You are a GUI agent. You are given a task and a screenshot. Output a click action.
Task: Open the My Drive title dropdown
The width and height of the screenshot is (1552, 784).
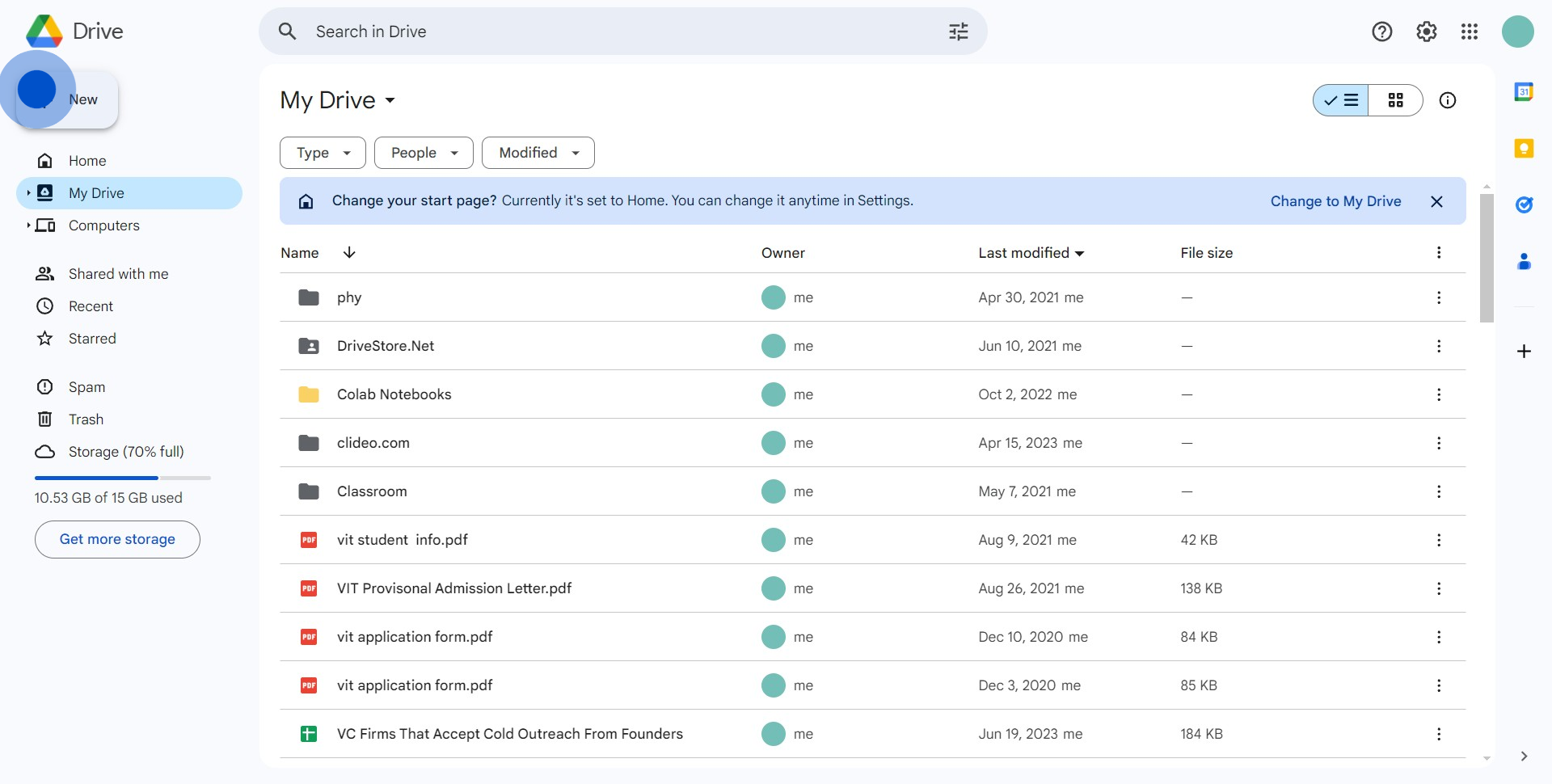pos(338,100)
